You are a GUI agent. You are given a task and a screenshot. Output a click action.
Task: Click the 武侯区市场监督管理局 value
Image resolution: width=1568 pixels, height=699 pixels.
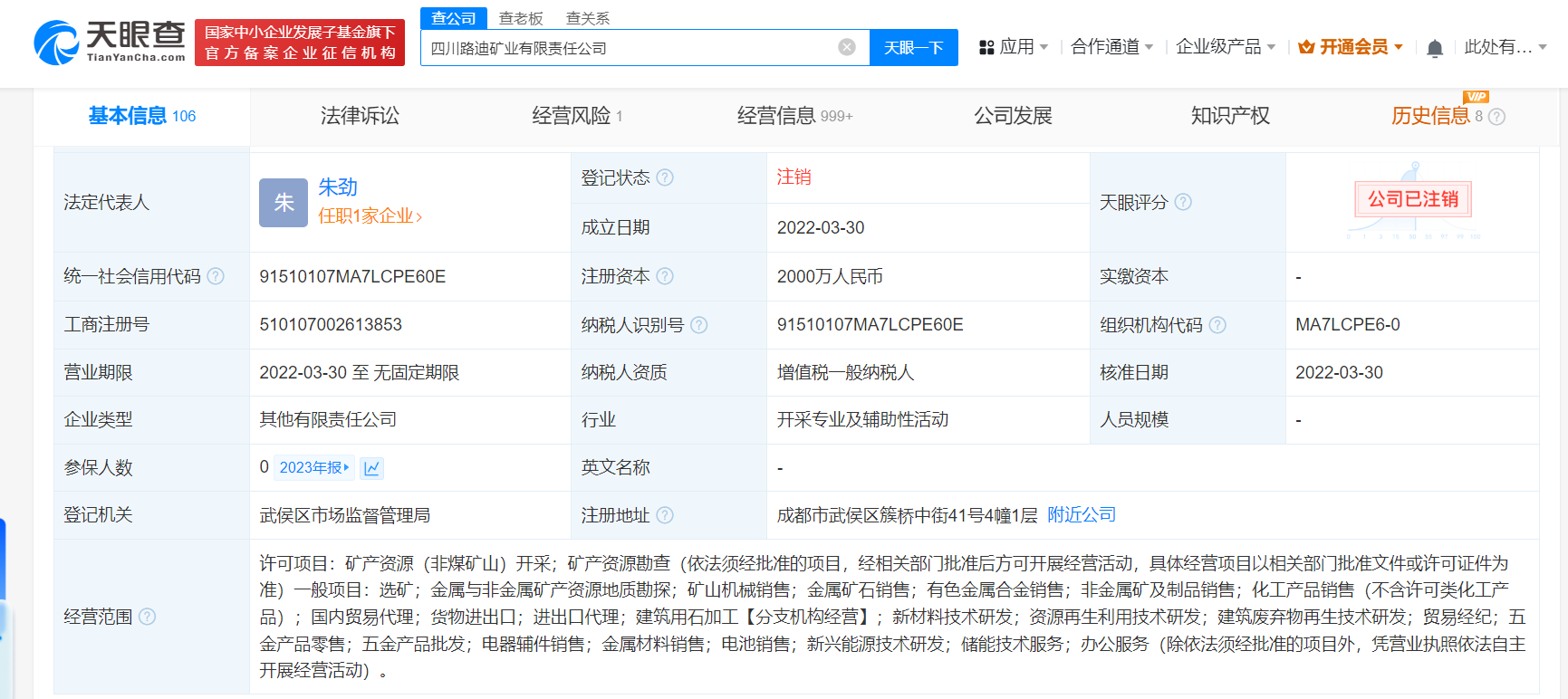[x=345, y=515]
